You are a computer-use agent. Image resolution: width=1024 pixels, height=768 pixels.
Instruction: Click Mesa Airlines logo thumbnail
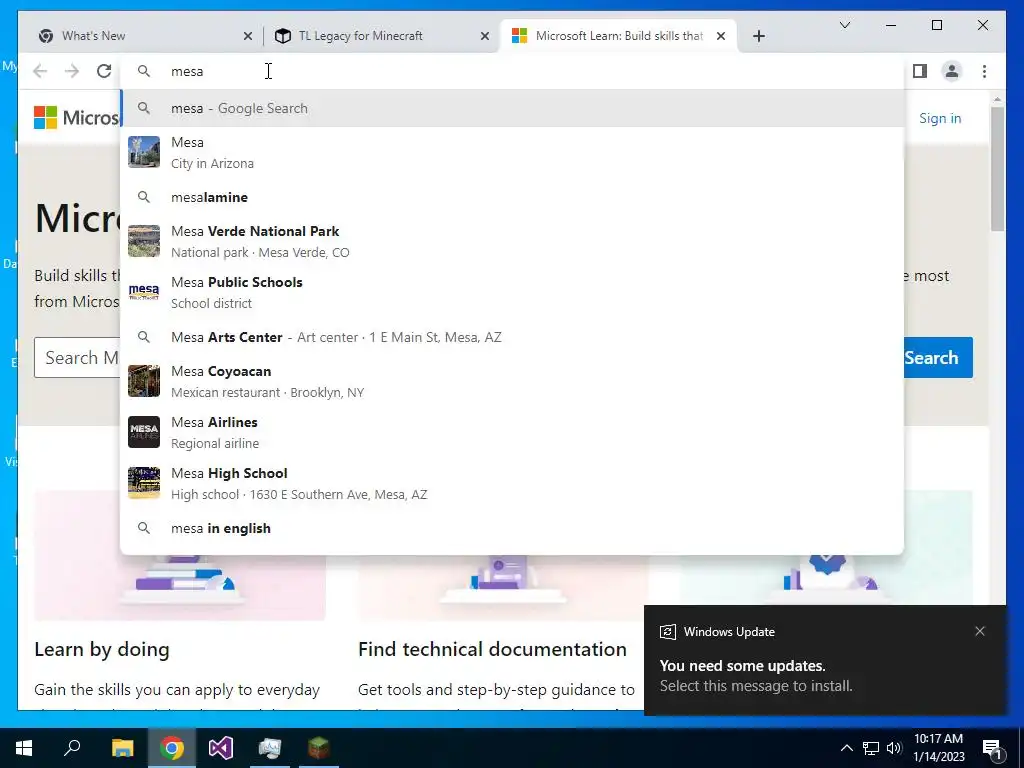(144, 432)
